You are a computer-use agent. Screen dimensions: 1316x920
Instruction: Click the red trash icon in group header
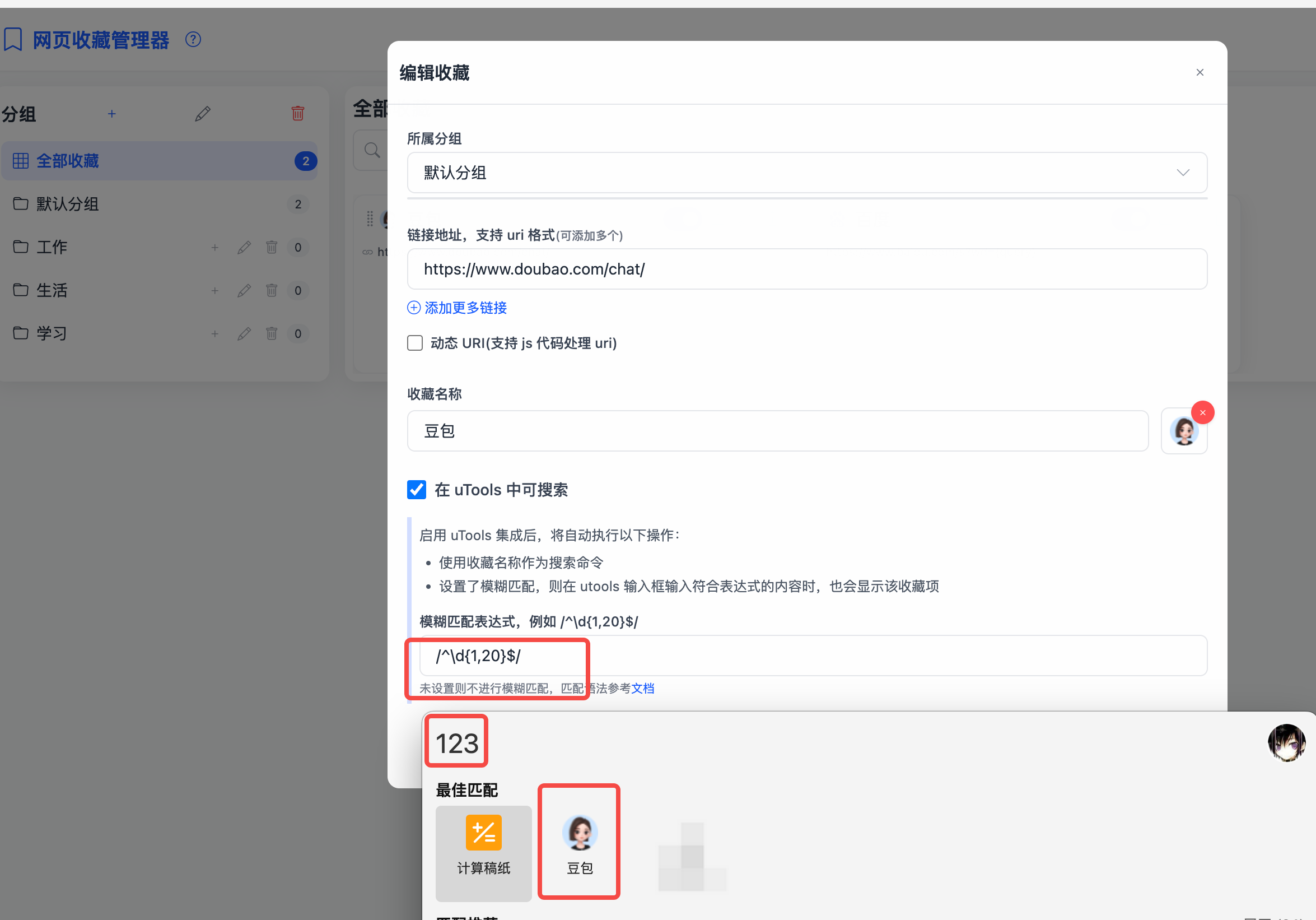pyautogui.click(x=297, y=114)
